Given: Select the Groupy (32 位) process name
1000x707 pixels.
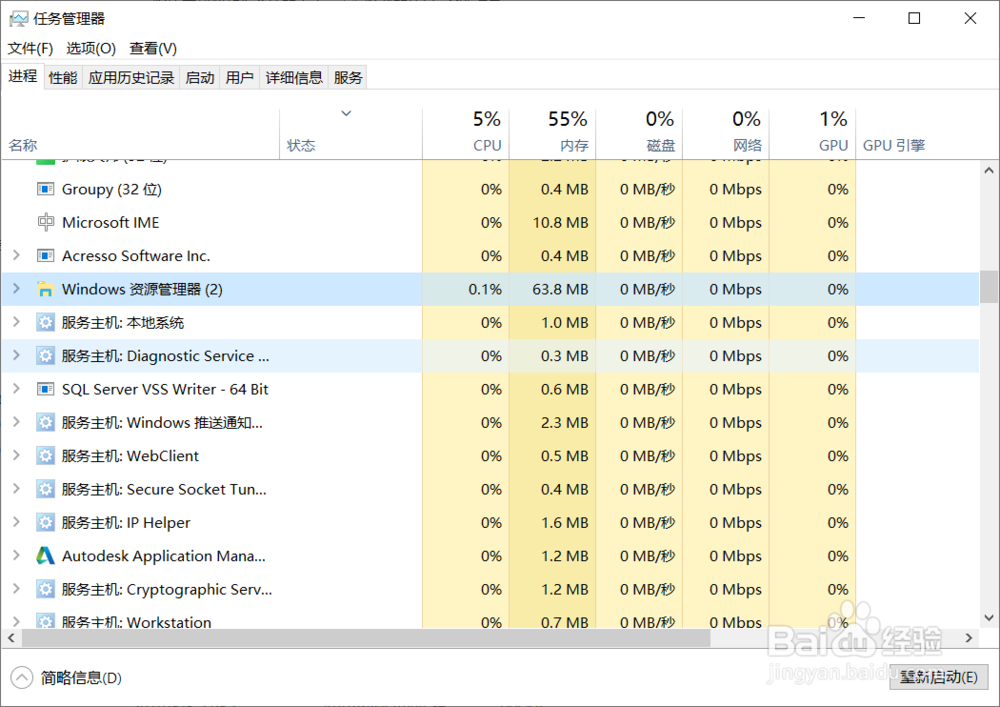Looking at the screenshot, I should (x=112, y=189).
